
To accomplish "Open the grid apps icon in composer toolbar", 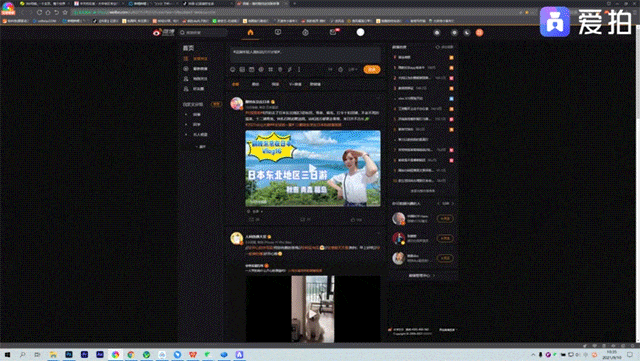I will [271, 69].
